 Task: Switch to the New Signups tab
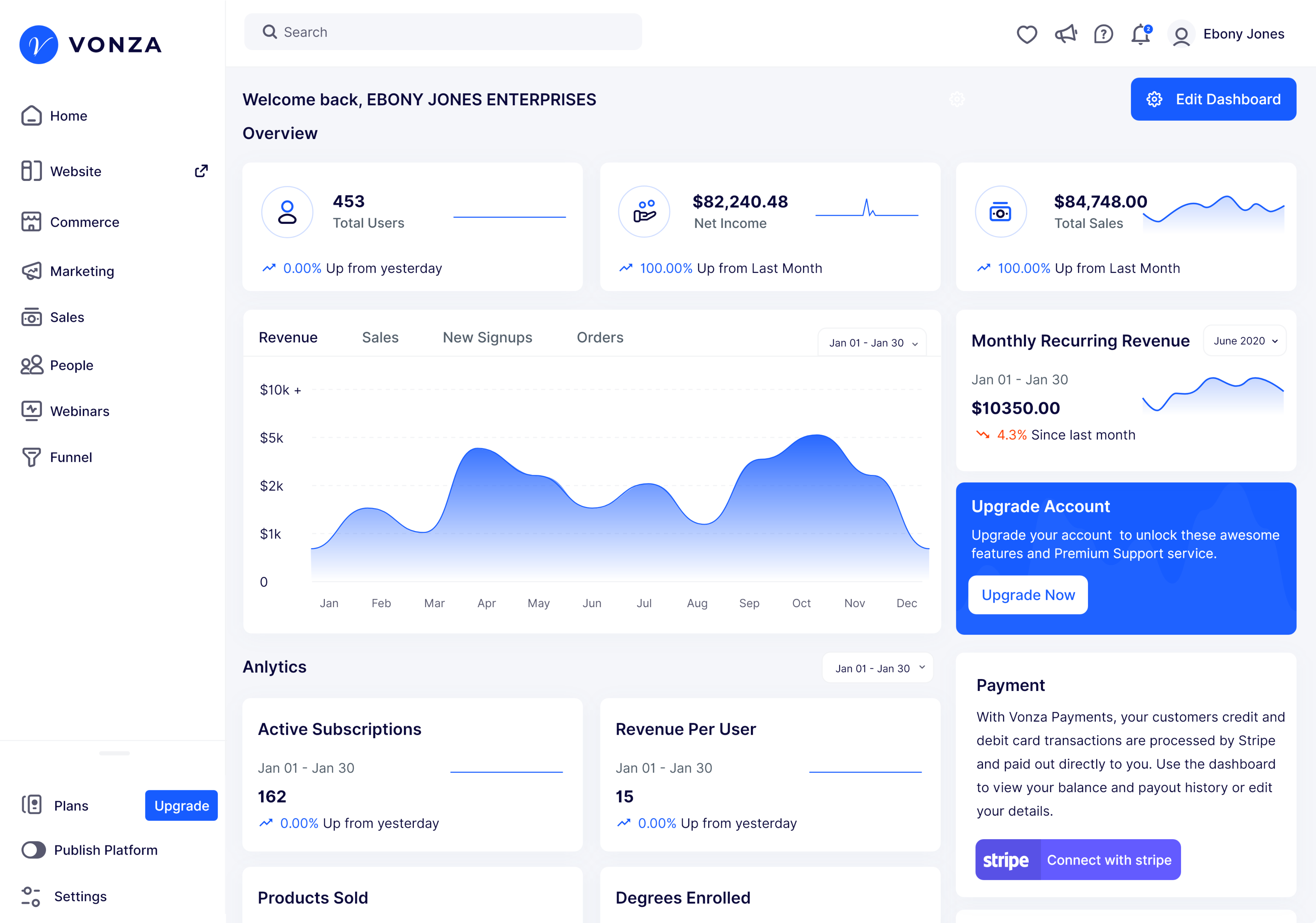coord(487,338)
